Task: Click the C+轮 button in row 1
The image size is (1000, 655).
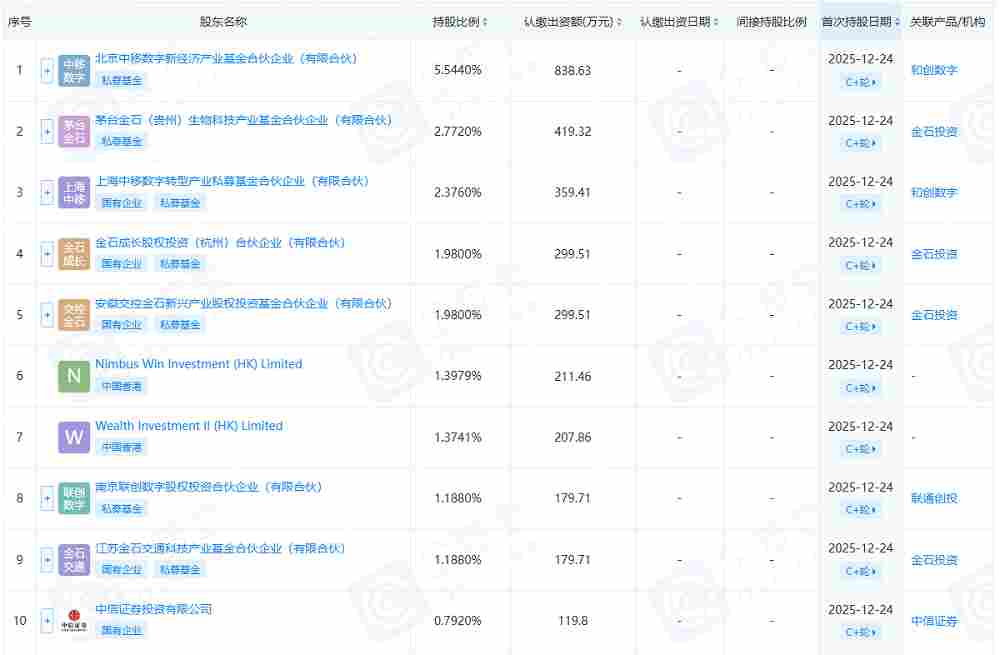Action: [x=861, y=85]
